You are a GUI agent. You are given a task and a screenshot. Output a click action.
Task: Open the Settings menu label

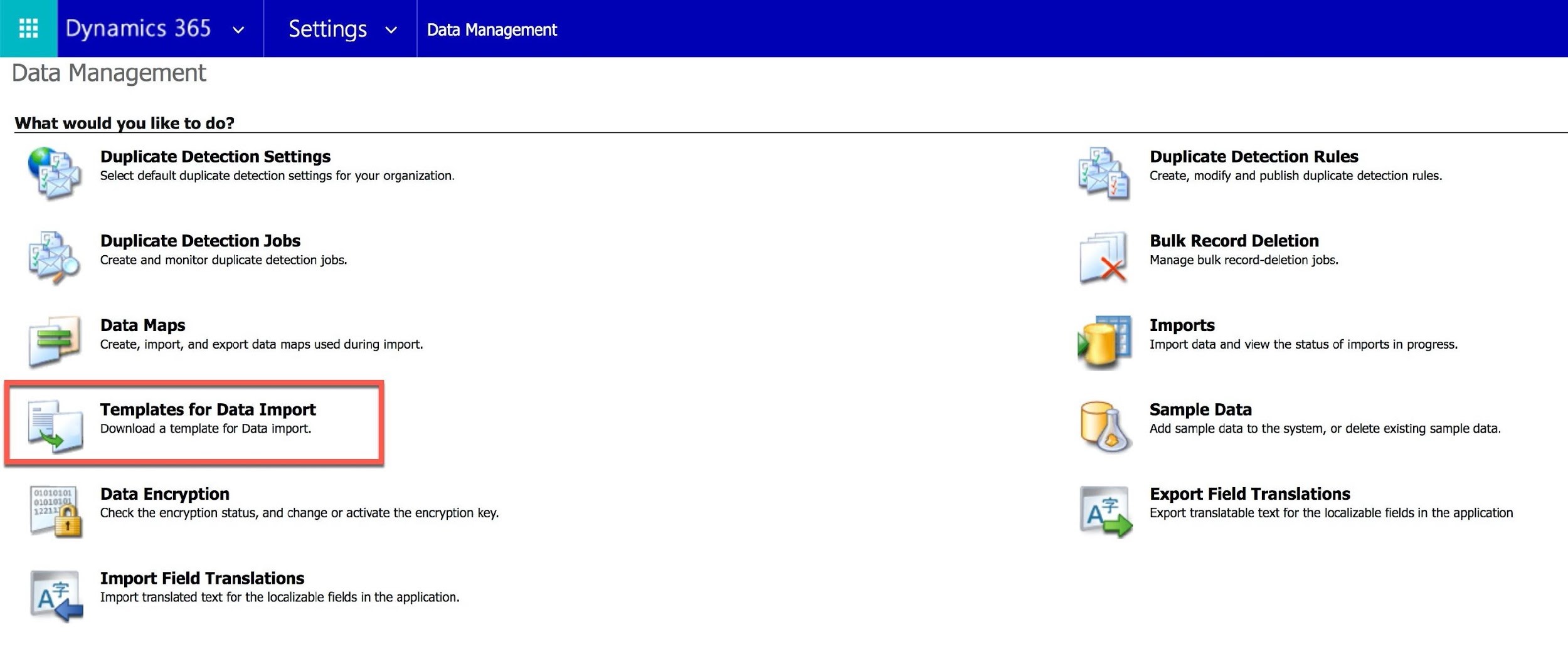pyautogui.click(x=327, y=29)
